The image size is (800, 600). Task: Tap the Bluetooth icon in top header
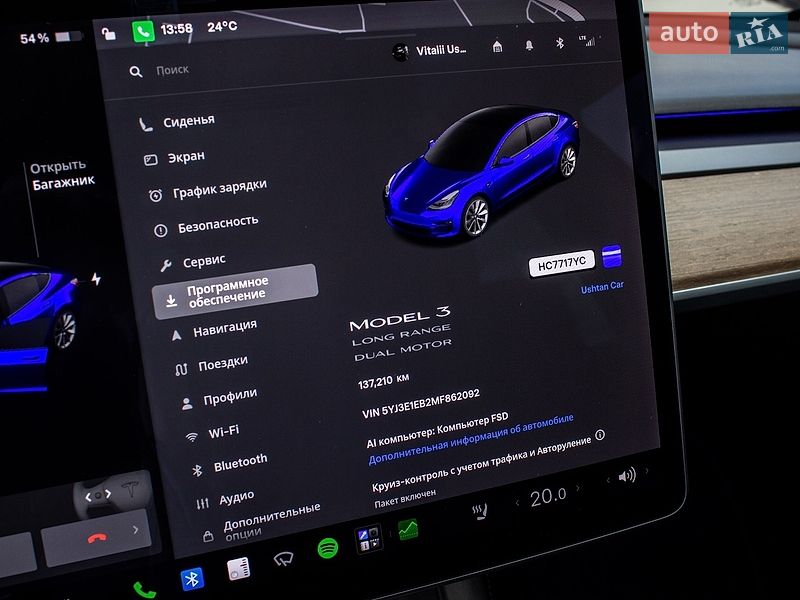click(x=560, y=43)
